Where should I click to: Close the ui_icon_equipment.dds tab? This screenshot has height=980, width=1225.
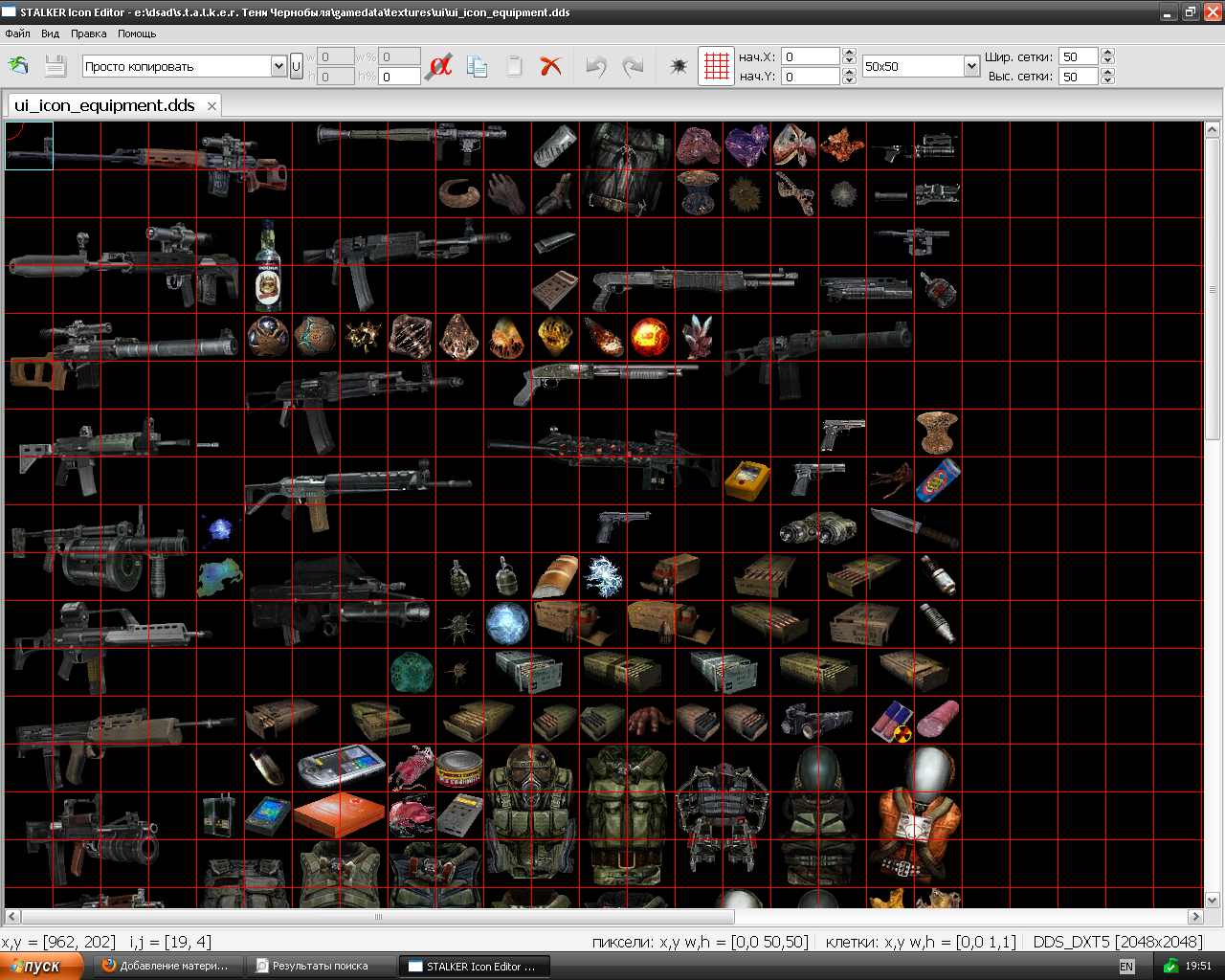point(212,105)
